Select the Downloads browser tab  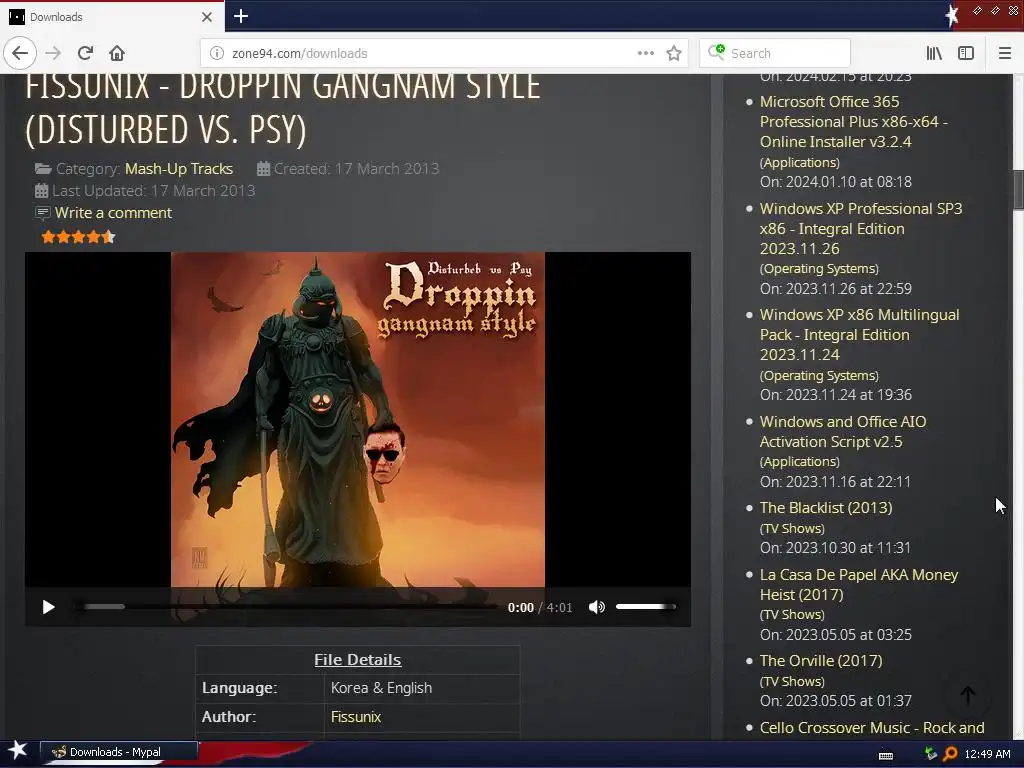click(112, 17)
